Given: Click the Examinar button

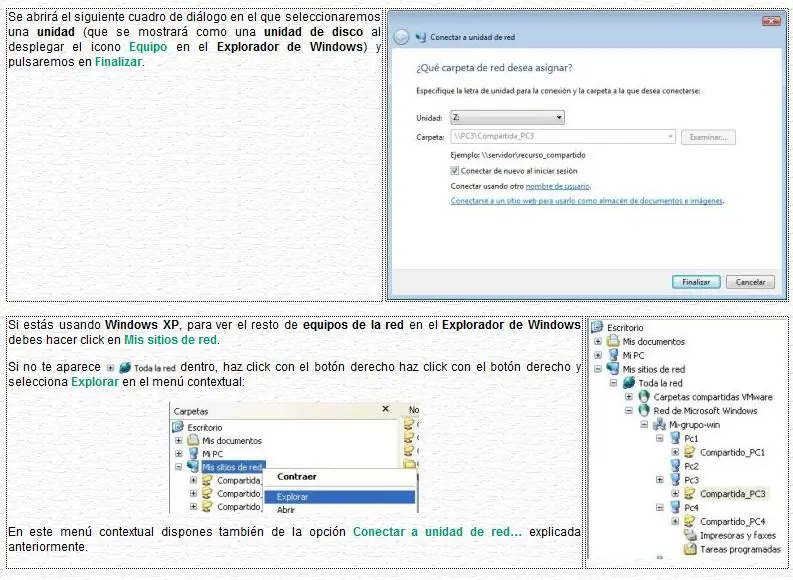Looking at the screenshot, I should (x=708, y=137).
